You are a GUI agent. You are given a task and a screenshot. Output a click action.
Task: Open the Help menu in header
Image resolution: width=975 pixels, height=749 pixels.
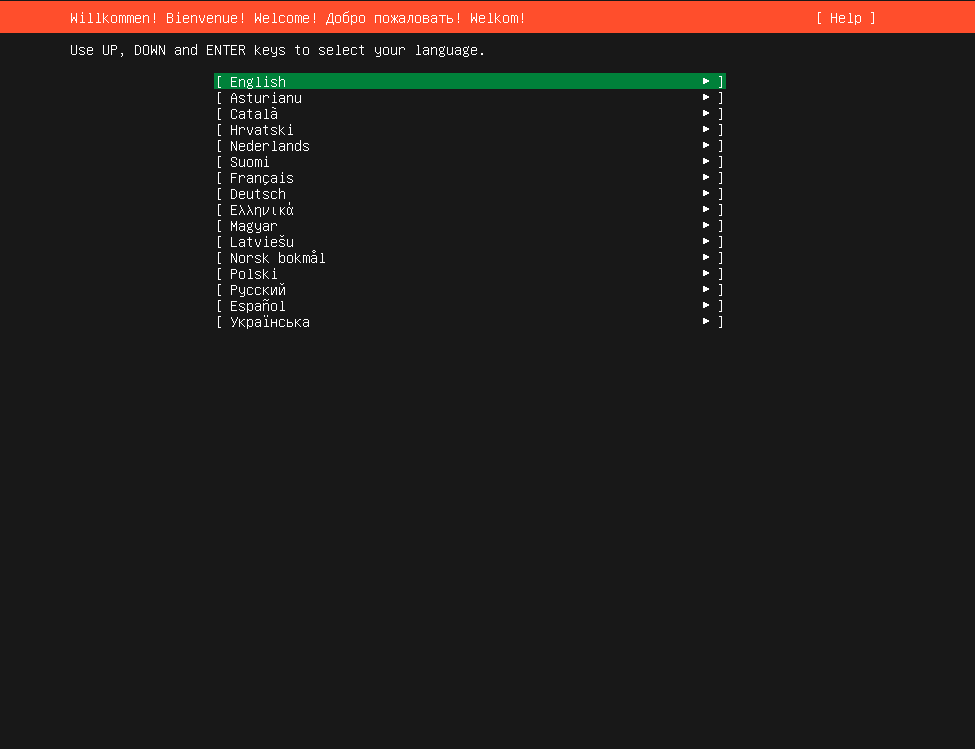pos(845,18)
